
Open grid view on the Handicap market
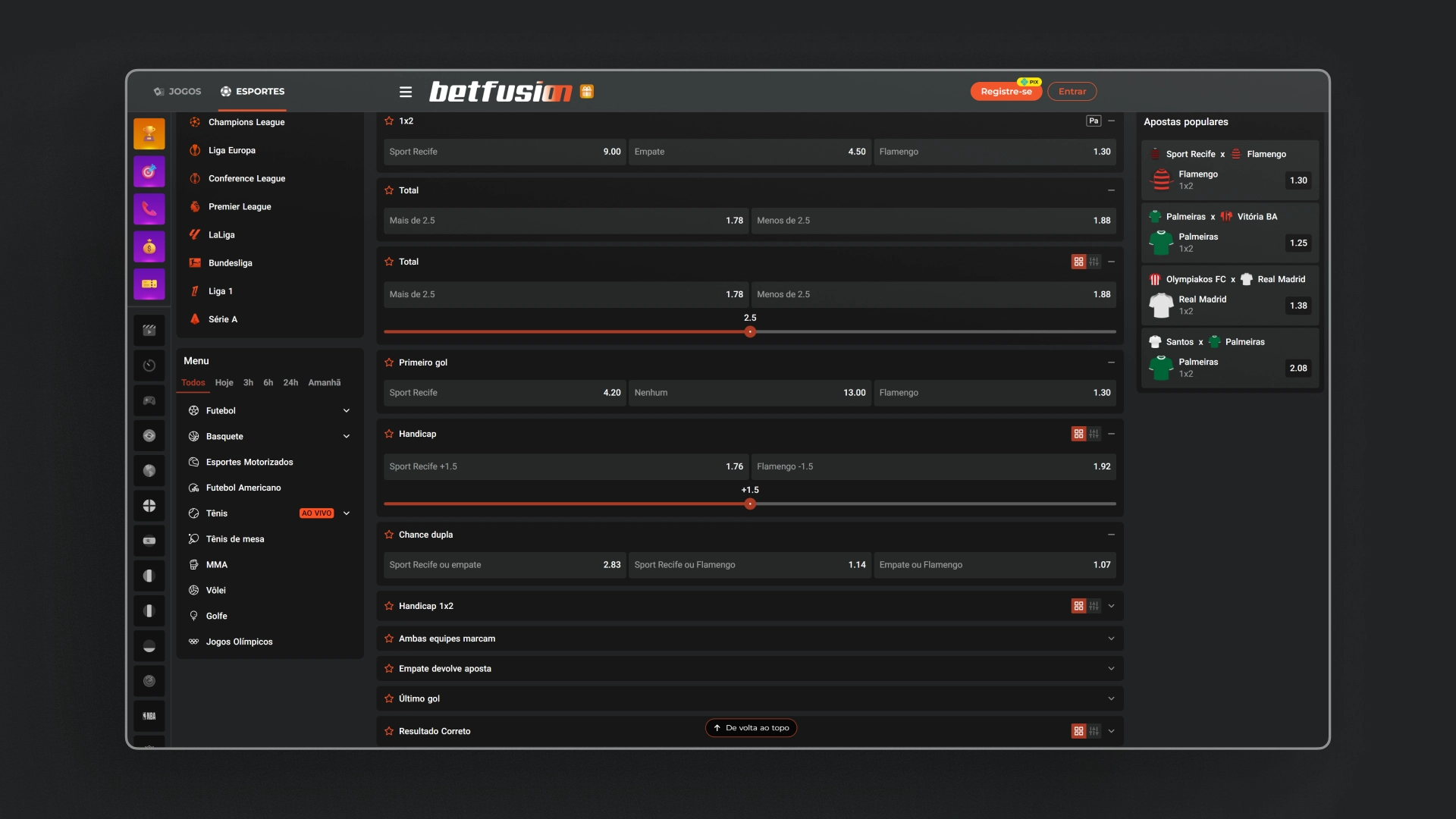coord(1079,434)
